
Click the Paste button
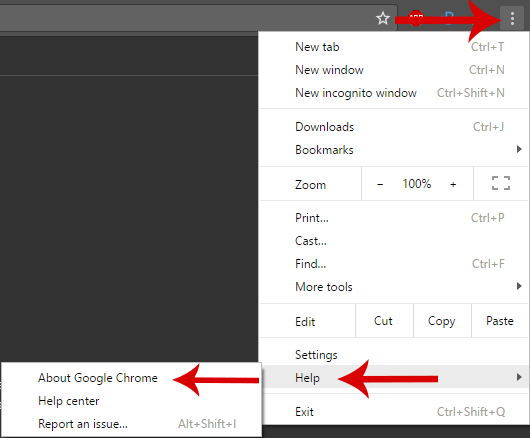tap(500, 320)
